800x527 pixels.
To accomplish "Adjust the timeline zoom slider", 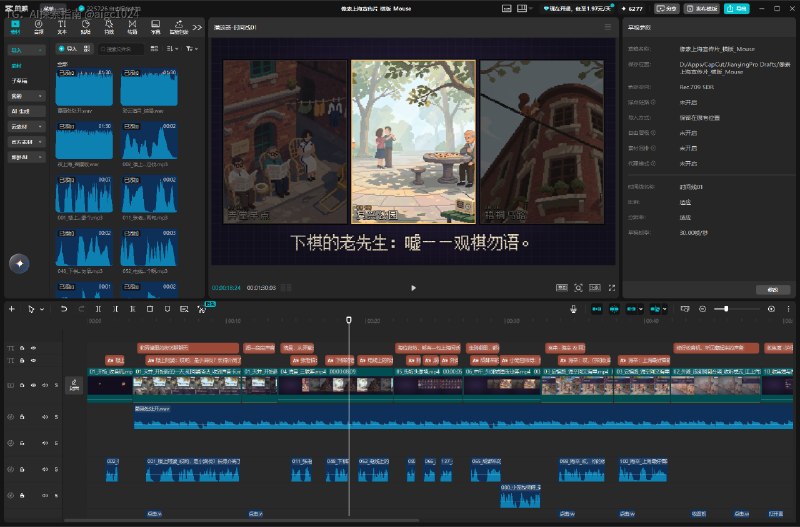I will (737, 309).
